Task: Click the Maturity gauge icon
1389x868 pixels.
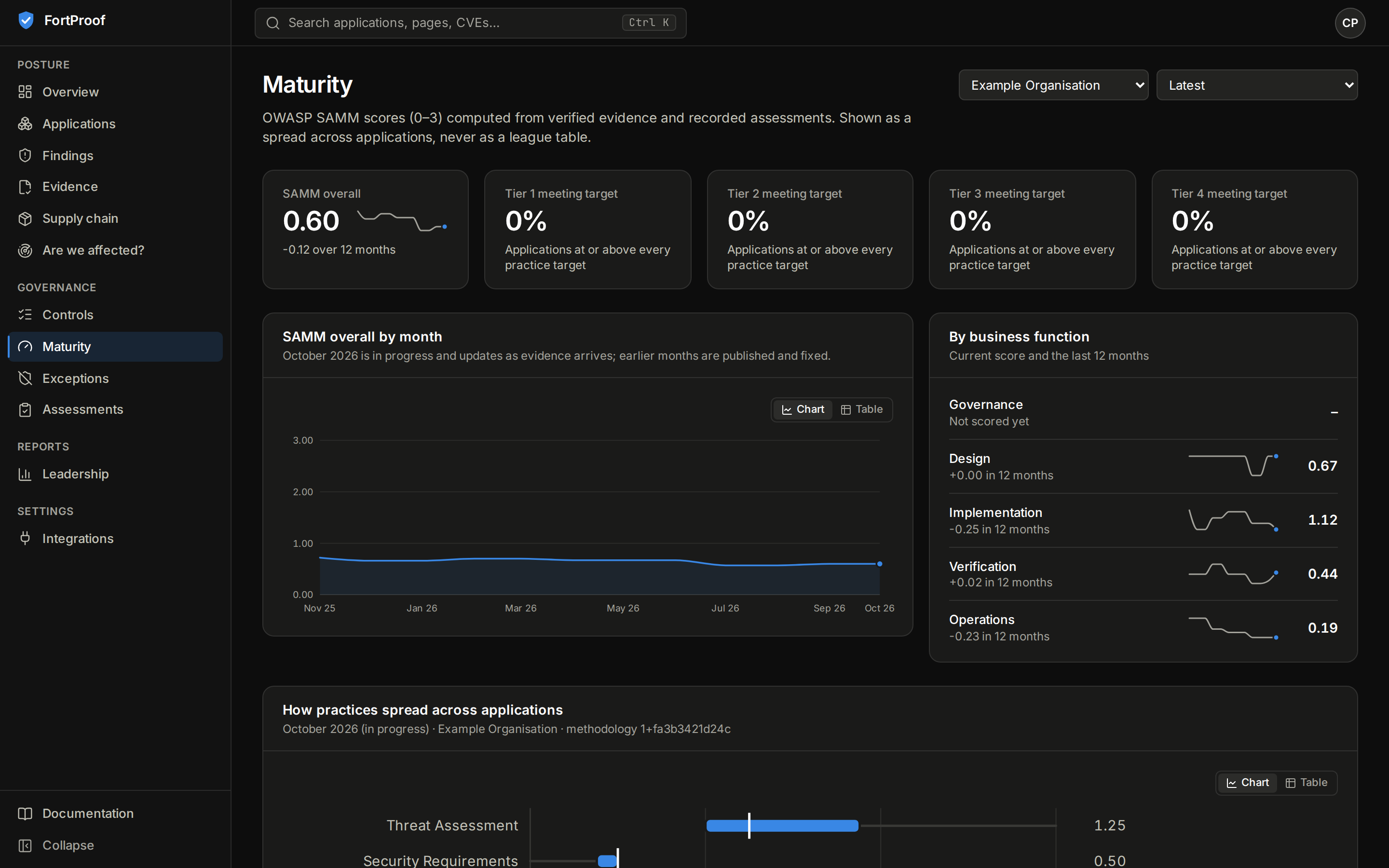Action: (x=25, y=347)
